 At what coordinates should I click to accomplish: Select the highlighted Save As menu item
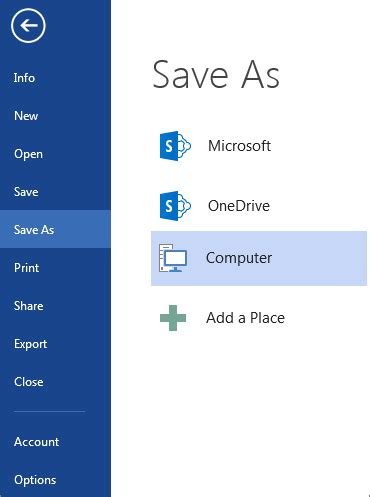click(x=55, y=229)
